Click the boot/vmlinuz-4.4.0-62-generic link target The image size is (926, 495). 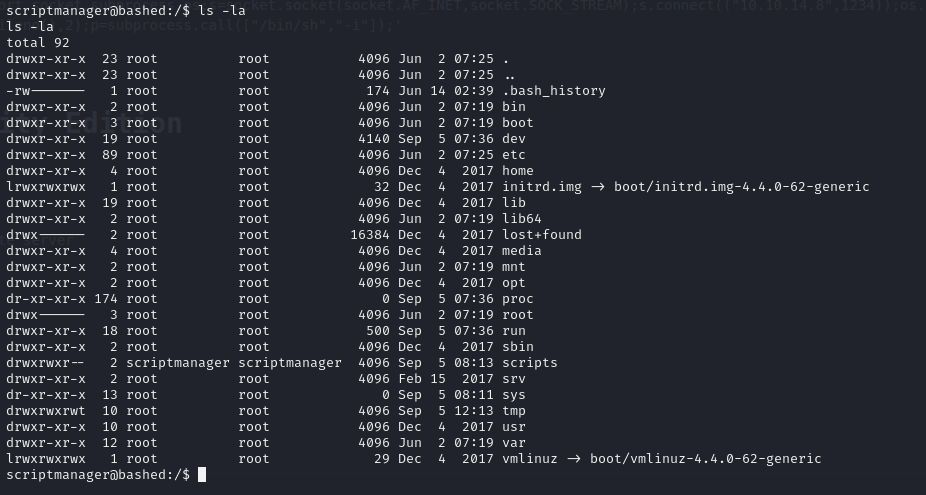(x=712, y=459)
